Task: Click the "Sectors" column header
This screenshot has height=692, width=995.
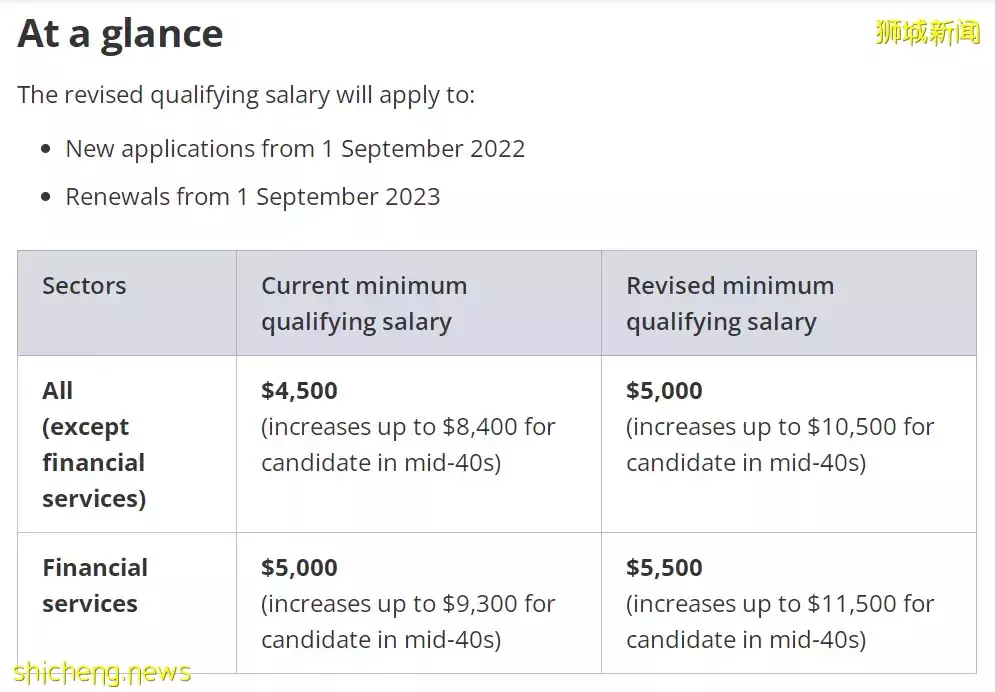Action: click(x=84, y=286)
